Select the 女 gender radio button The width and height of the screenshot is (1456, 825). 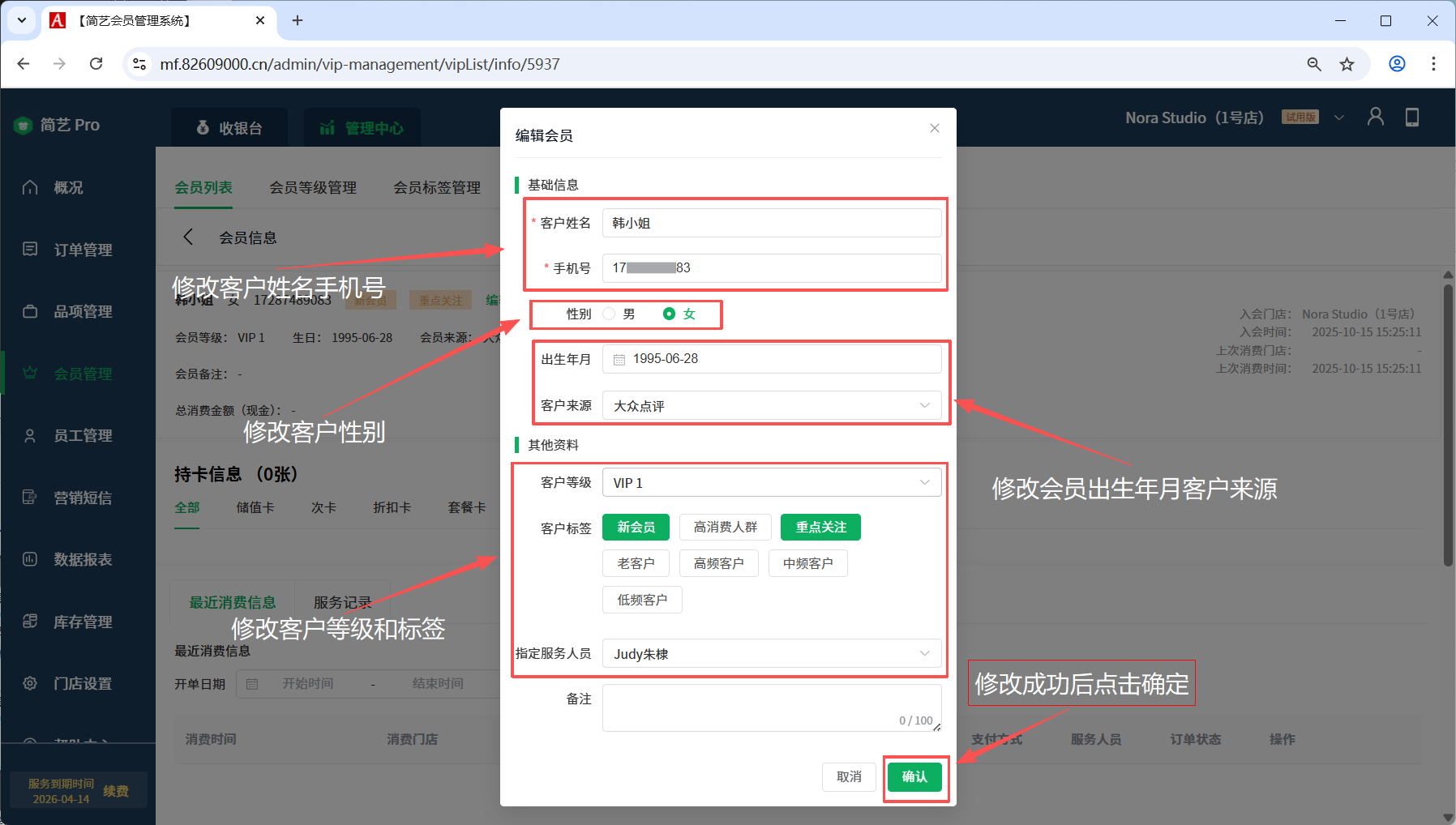(x=669, y=314)
